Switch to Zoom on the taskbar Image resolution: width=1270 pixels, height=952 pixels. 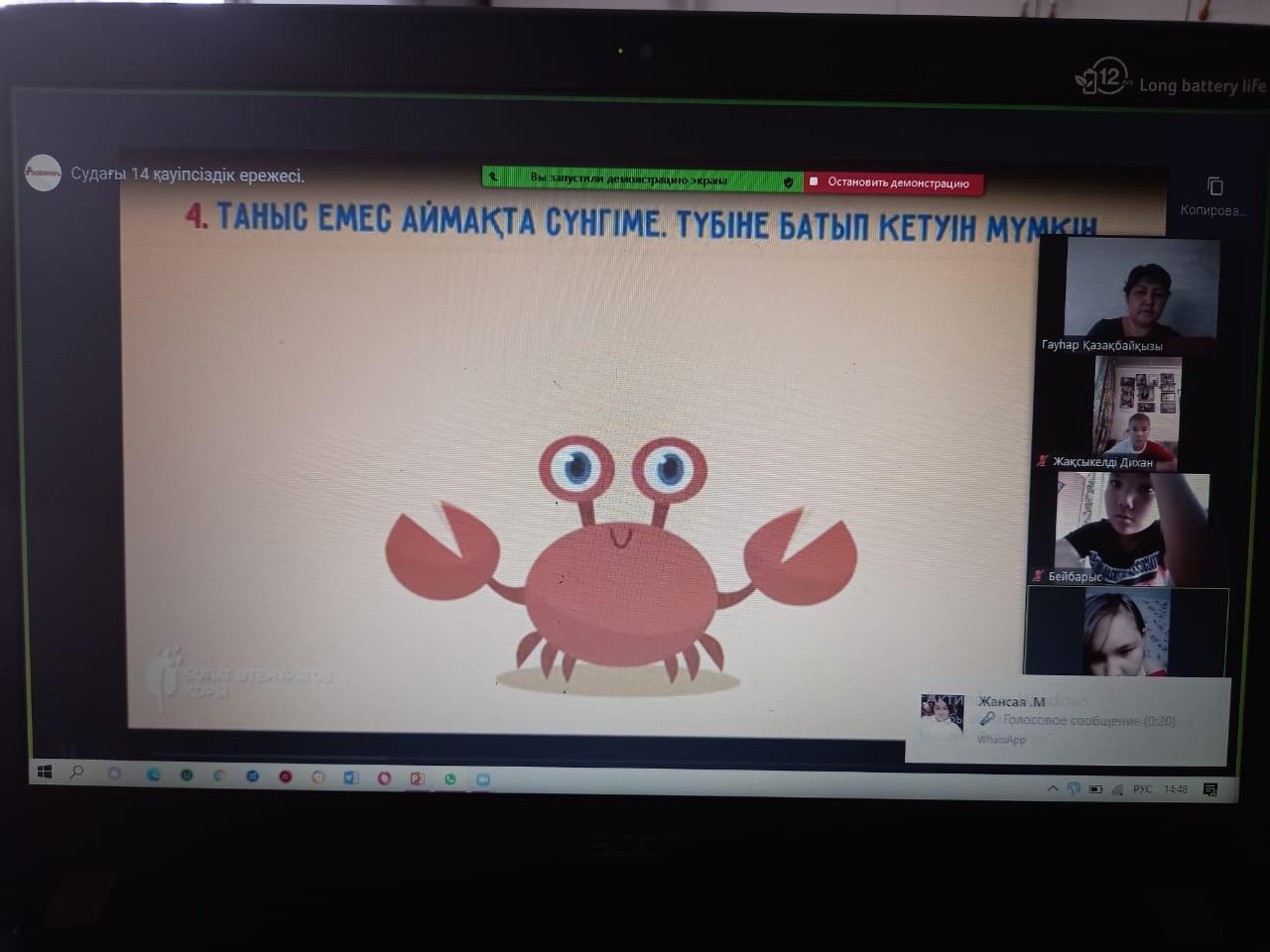point(482,779)
